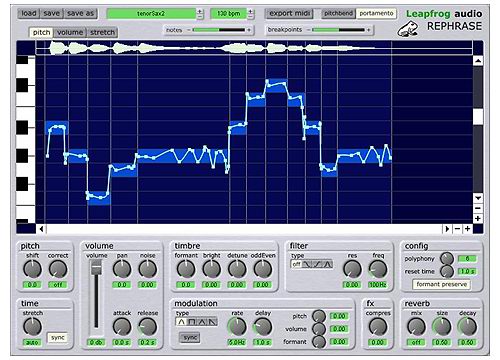This screenshot has height=360, width=500.
Task: Click the noise knob
Action: pos(148,269)
